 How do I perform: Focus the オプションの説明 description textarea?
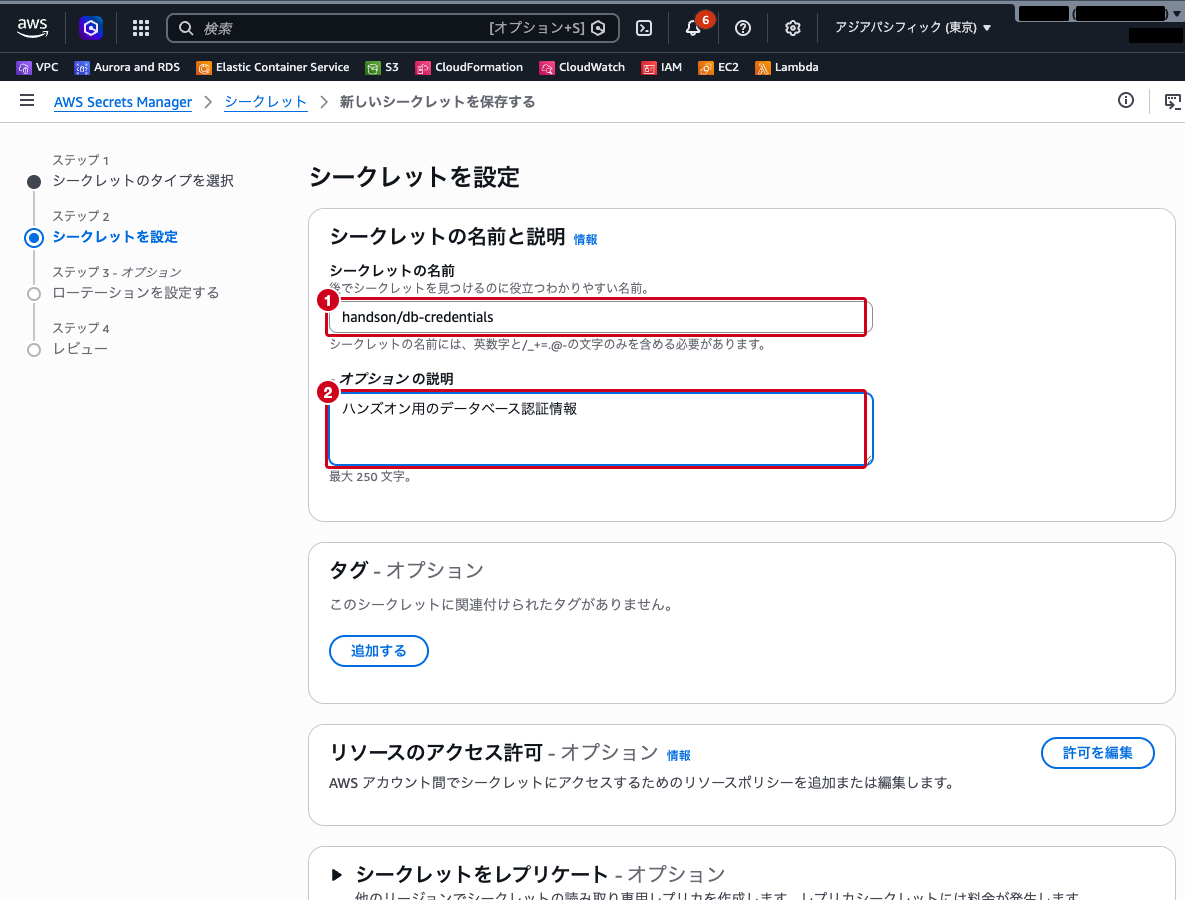coord(600,428)
